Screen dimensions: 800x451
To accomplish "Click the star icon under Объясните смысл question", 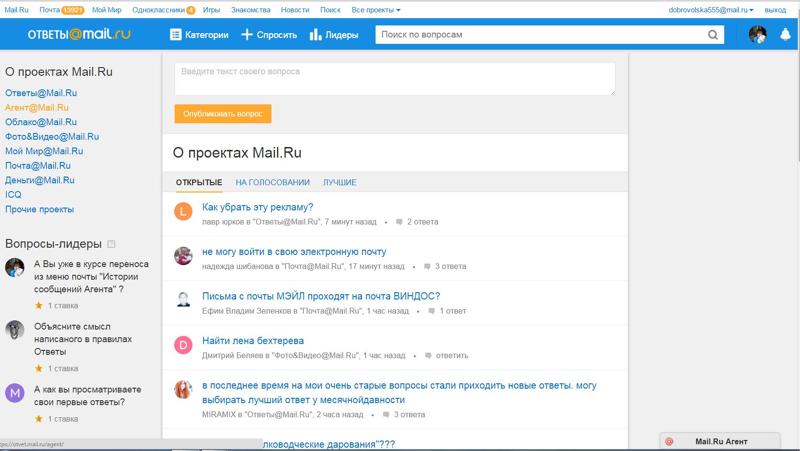I will click(38, 368).
